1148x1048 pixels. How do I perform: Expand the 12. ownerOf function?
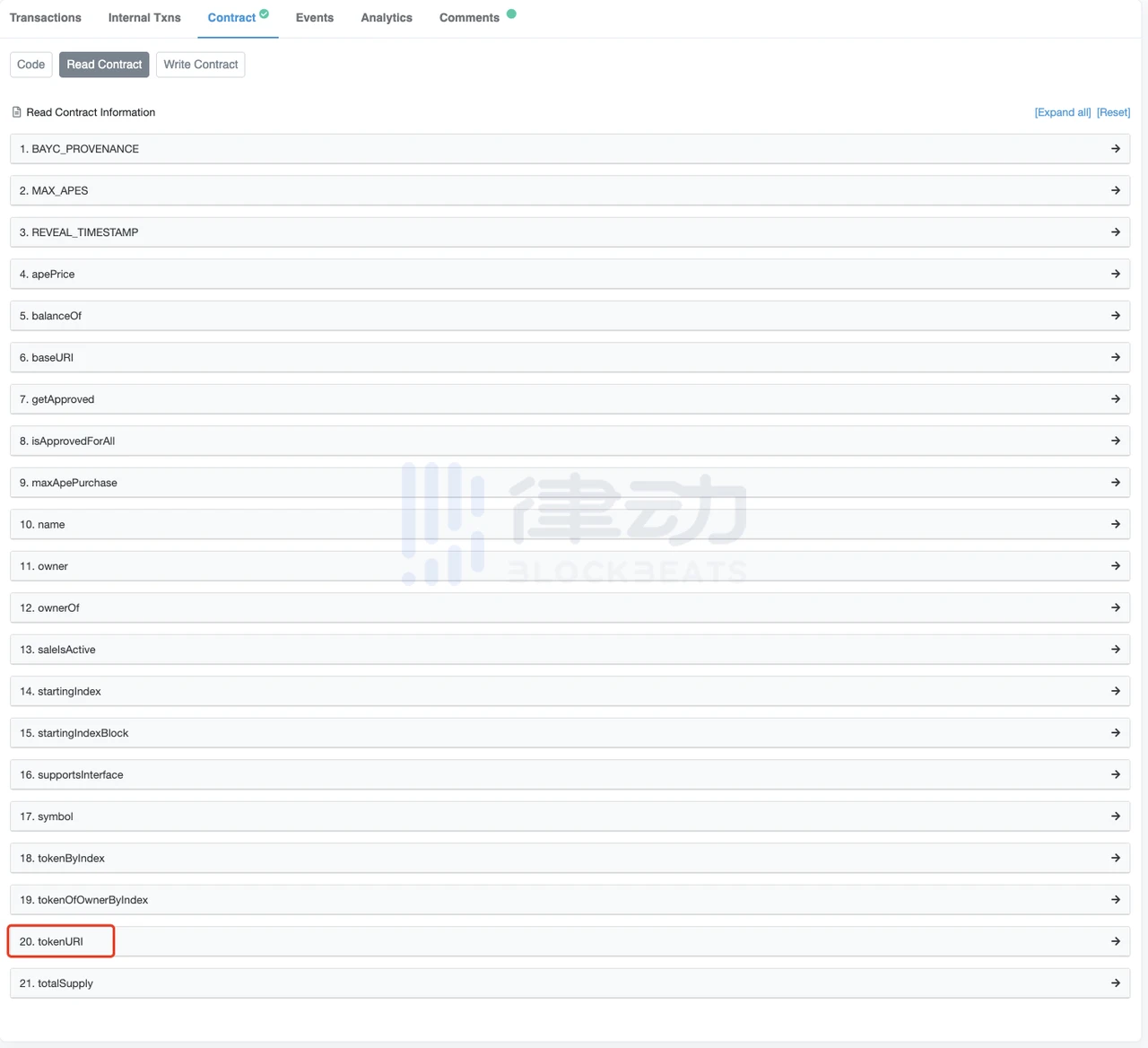570,607
